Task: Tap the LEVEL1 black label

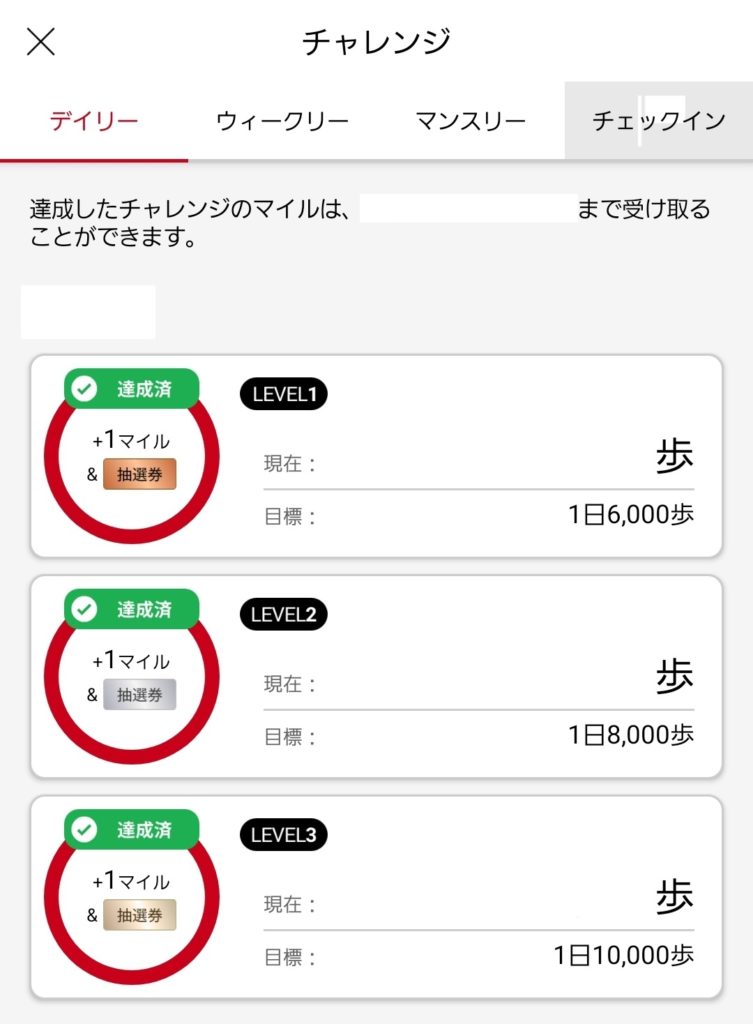Action: [x=283, y=394]
